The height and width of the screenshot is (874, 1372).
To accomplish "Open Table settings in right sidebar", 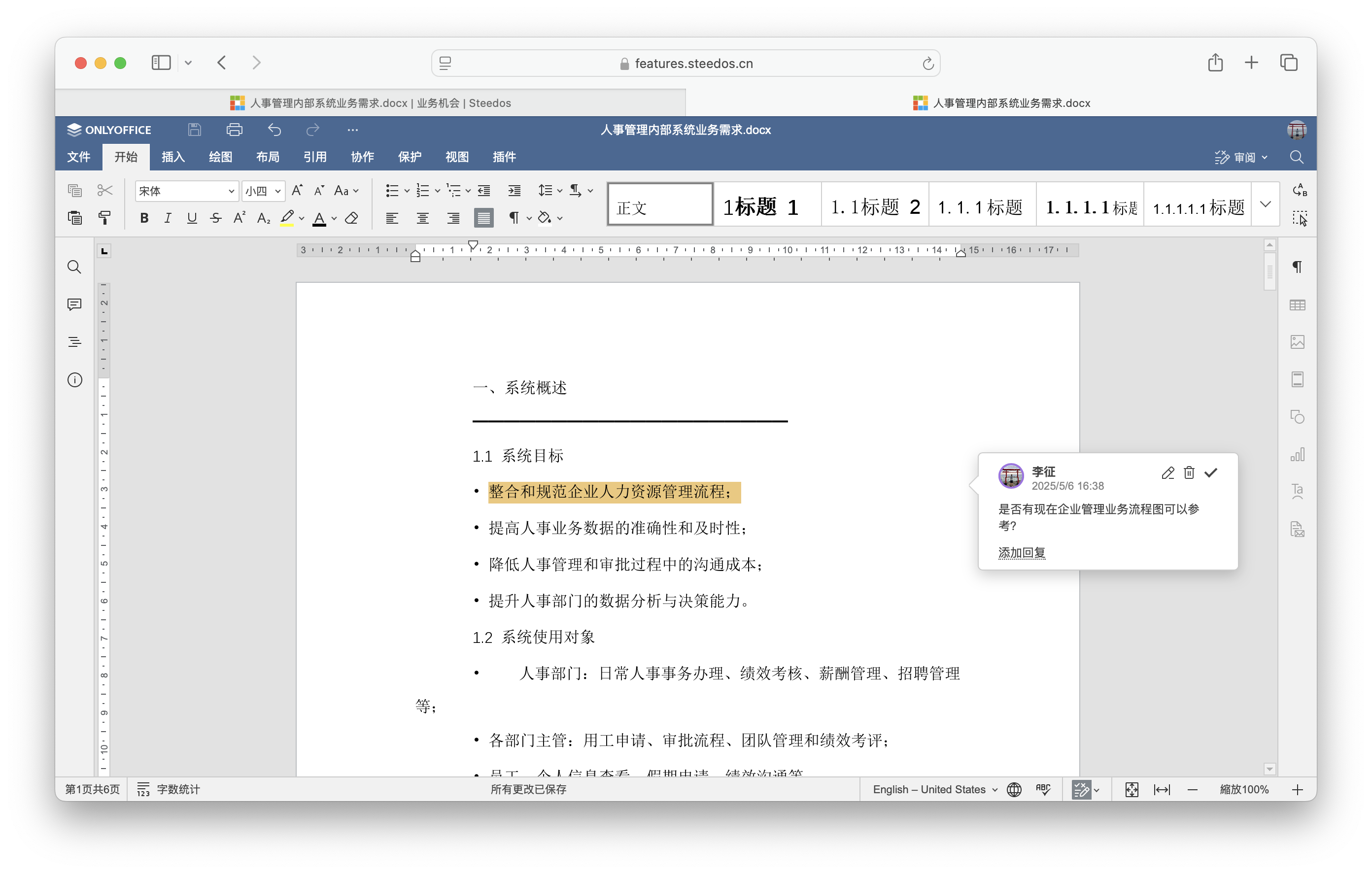I will (1298, 305).
